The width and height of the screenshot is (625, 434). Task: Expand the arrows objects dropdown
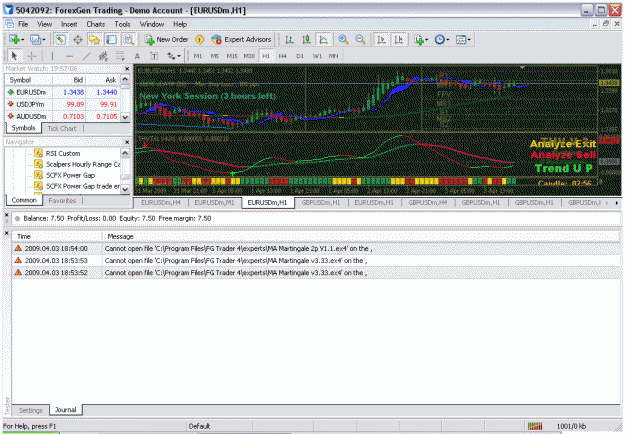click(179, 57)
